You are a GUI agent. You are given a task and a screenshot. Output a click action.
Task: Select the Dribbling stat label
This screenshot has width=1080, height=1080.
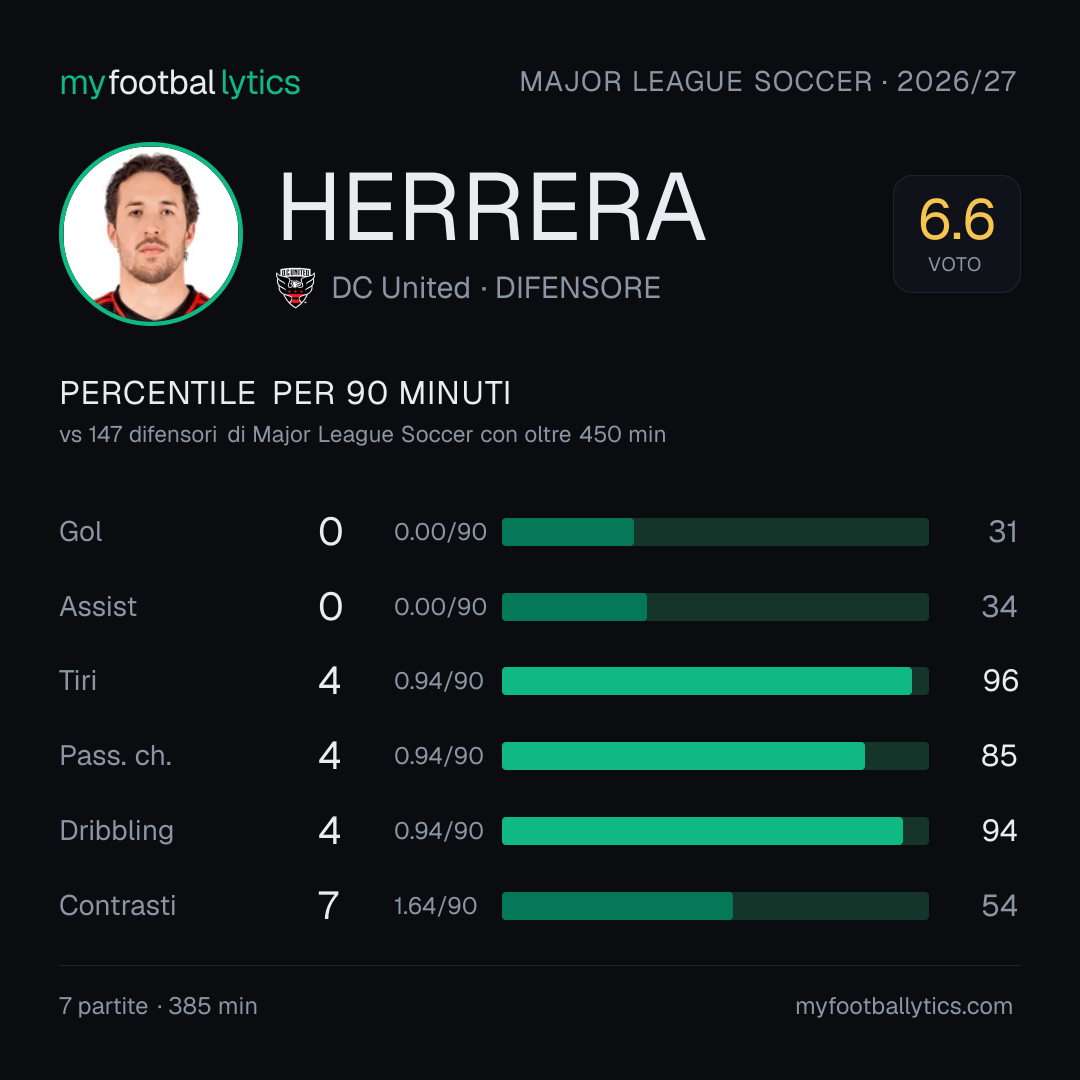click(116, 831)
